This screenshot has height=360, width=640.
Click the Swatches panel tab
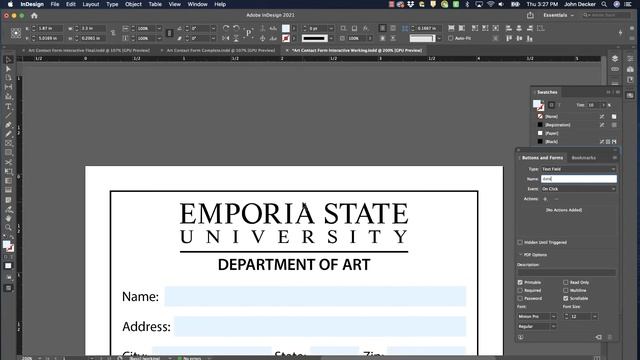point(547,92)
